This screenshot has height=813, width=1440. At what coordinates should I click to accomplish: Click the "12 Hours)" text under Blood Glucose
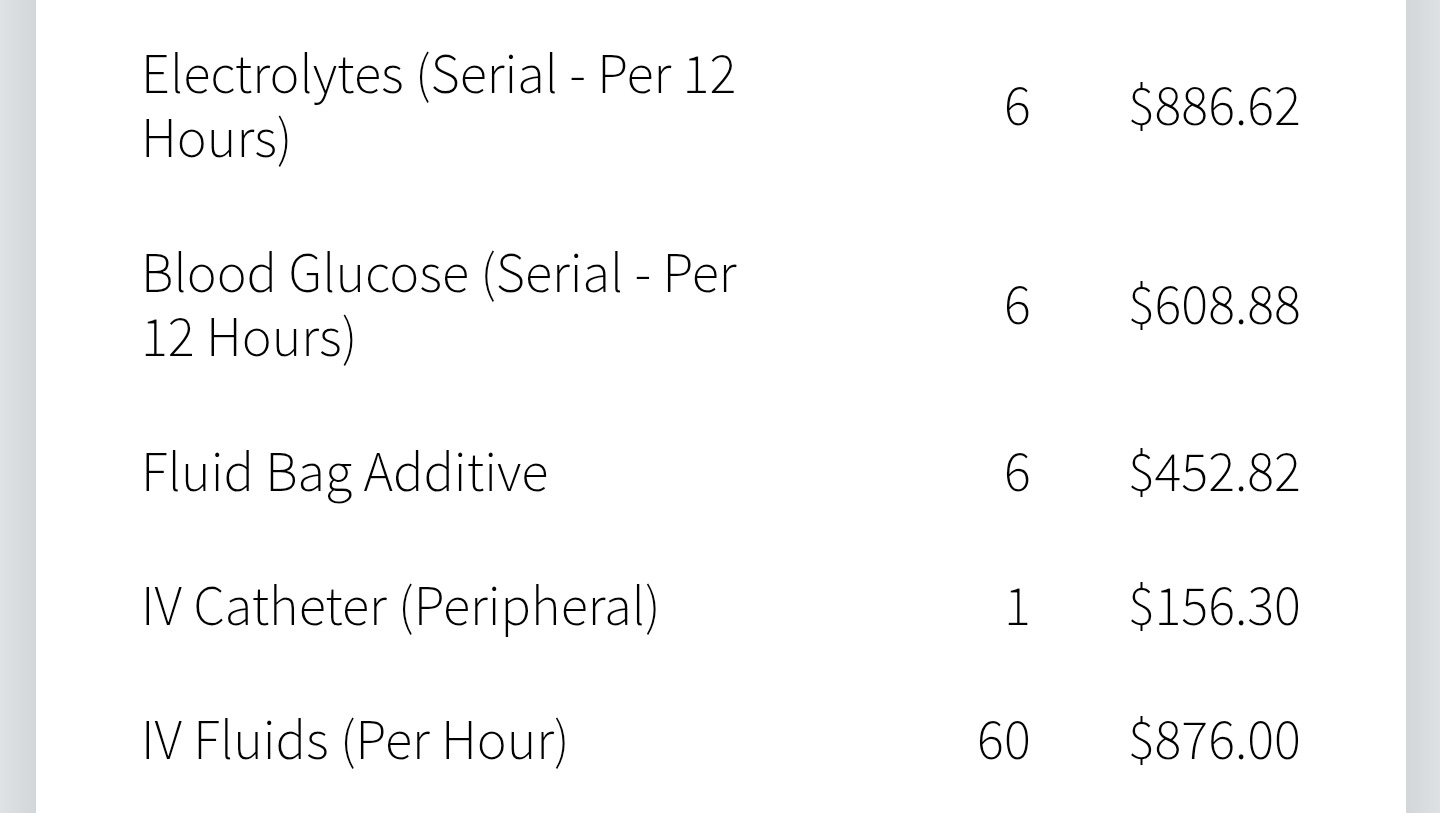[x=248, y=338]
